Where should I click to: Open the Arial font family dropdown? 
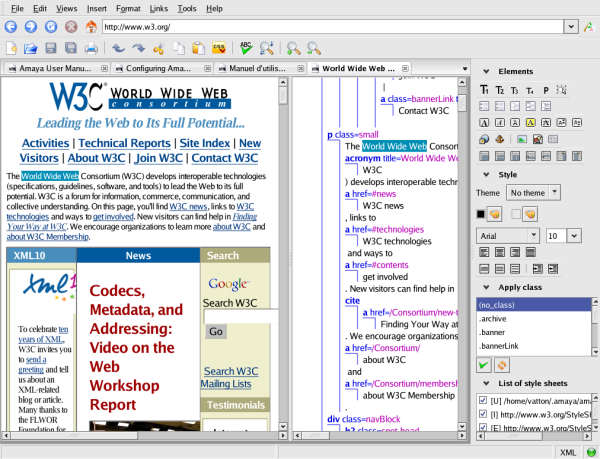[x=508, y=235]
